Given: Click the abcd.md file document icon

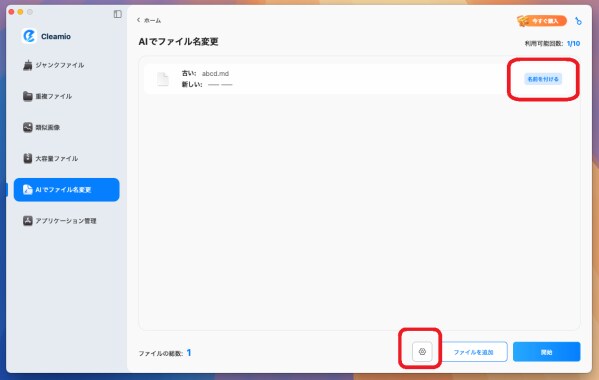Looking at the screenshot, I should pyautogui.click(x=163, y=79).
